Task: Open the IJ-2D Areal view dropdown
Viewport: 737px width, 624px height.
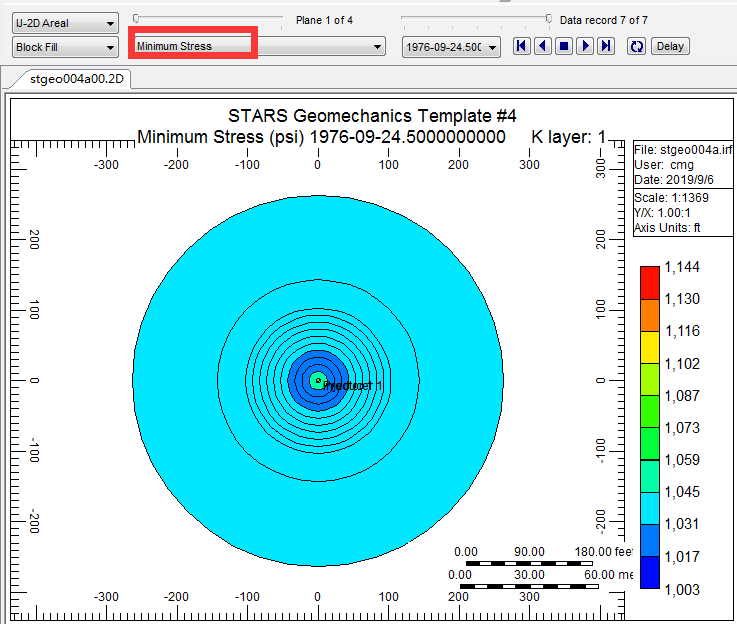Action: [65, 22]
